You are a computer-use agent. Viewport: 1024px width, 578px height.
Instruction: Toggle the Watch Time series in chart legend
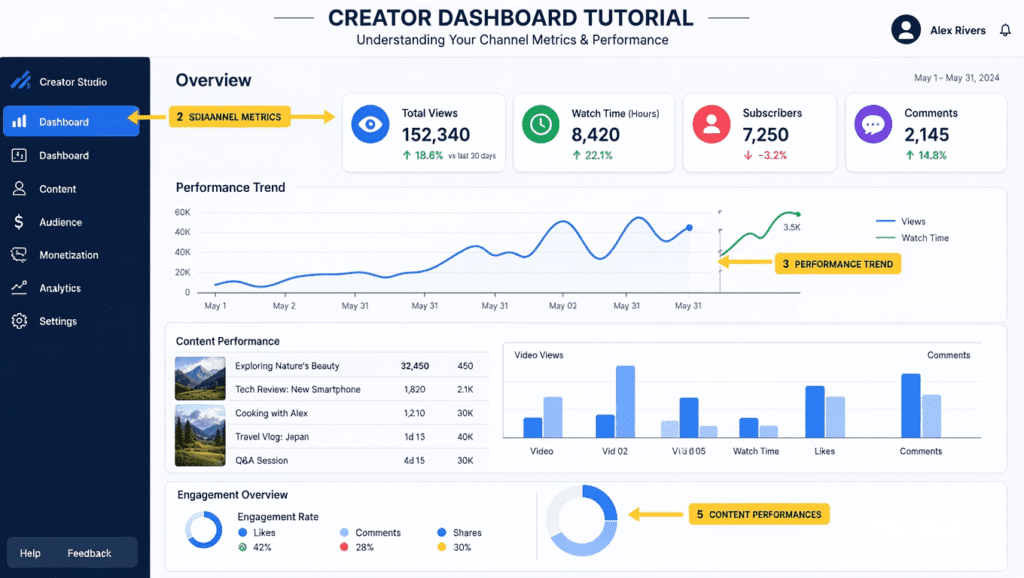912,238
